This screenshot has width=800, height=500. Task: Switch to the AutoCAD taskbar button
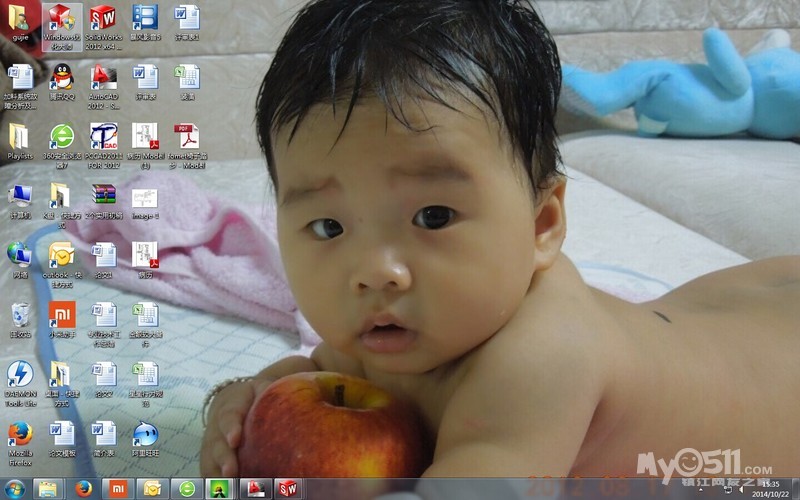[x=255, y=489]
